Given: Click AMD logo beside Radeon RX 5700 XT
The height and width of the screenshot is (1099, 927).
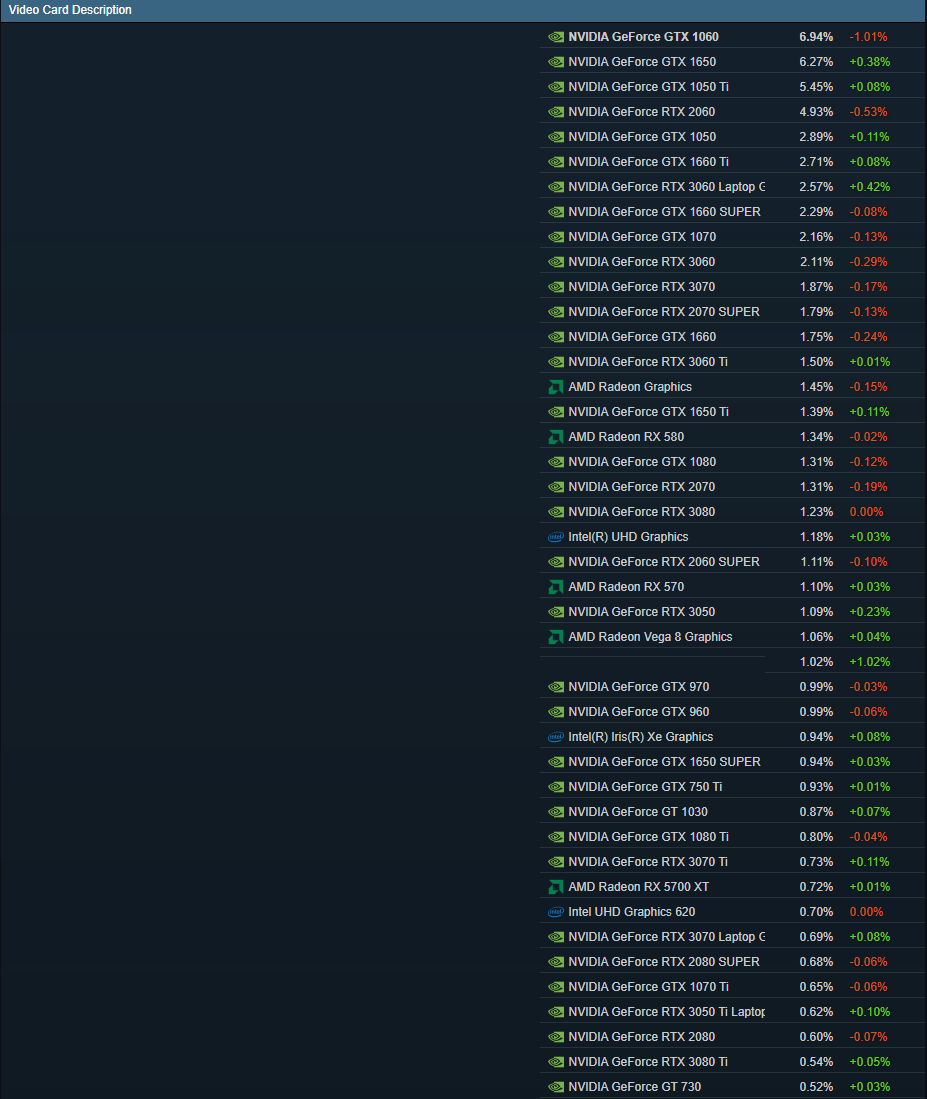Looking at the screenshot, I should 556,887.
